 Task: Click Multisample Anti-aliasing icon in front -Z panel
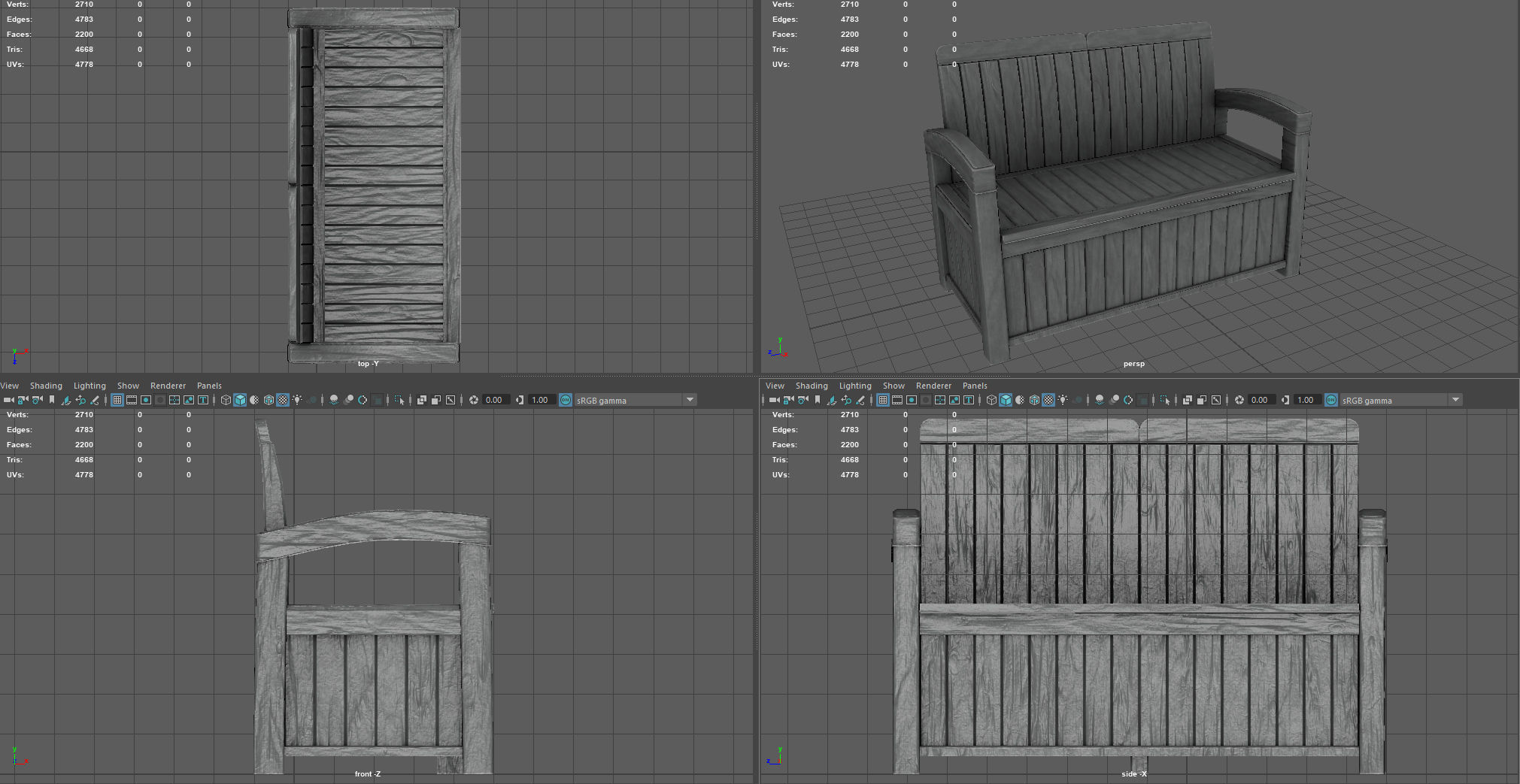click(363, 400)
